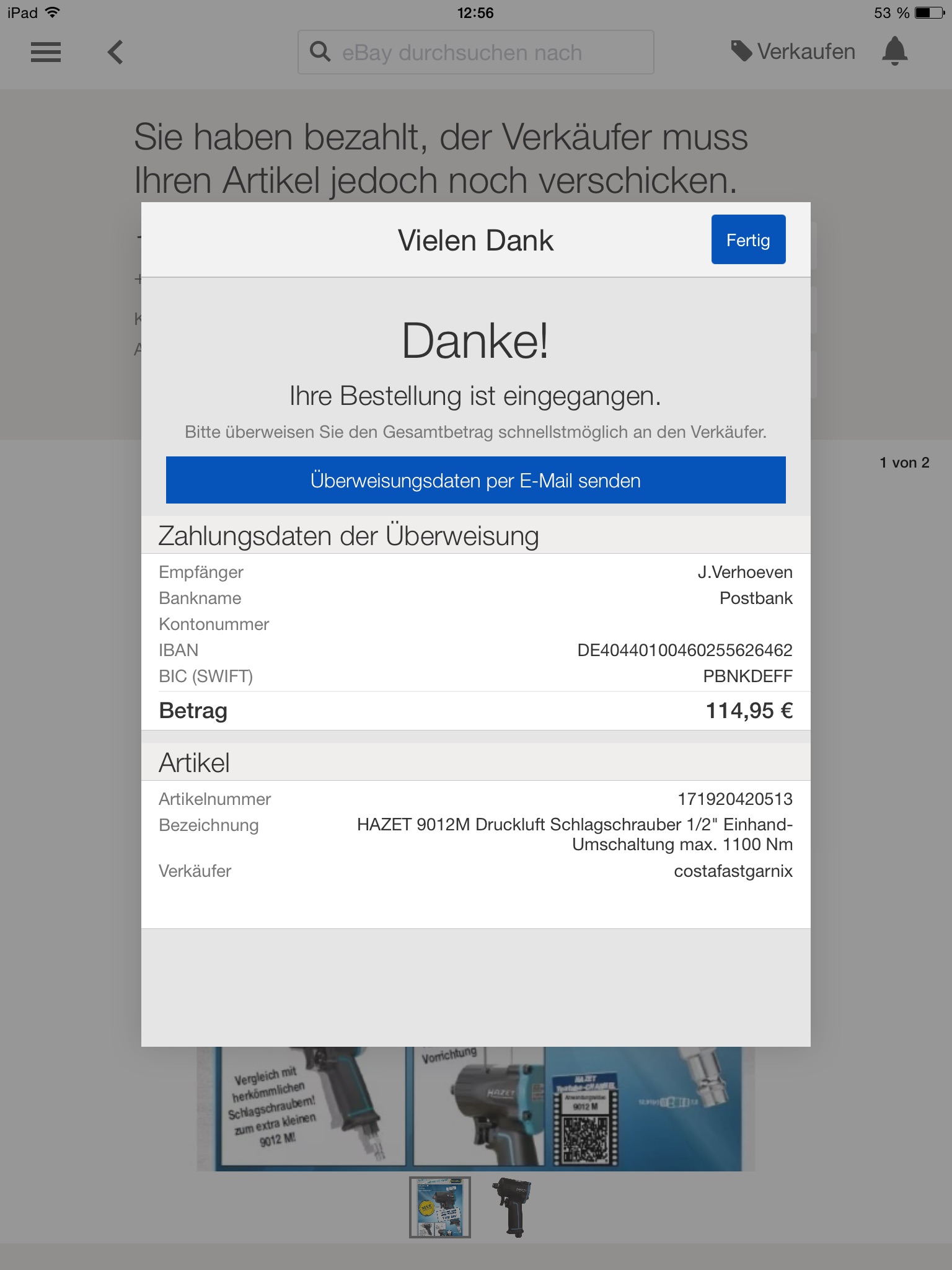This screenshot has height=1270, width=952.
Task: Tap the magnifier search icon
Action: [320, 52]
